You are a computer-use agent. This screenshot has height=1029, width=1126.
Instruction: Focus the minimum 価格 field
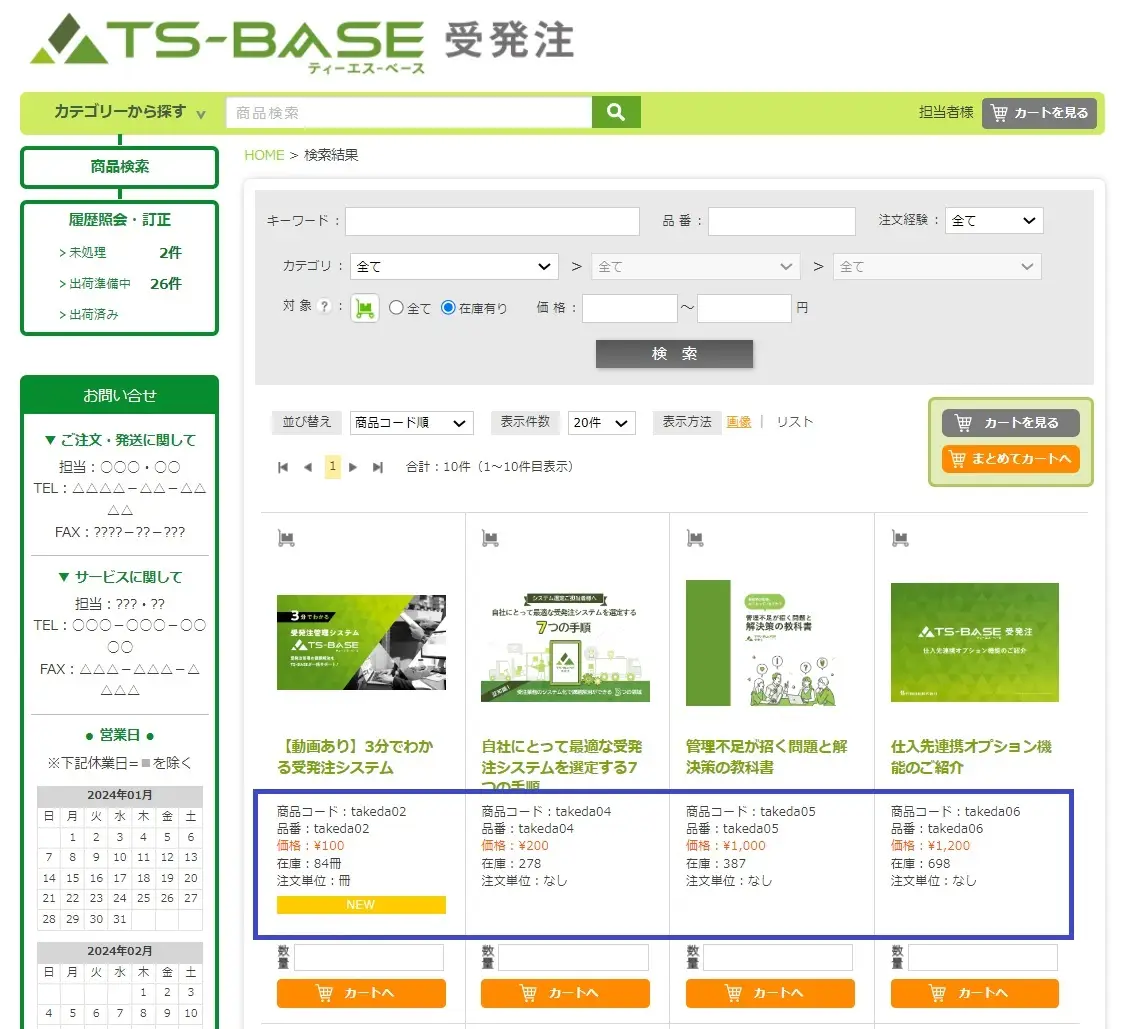[630, 308]
